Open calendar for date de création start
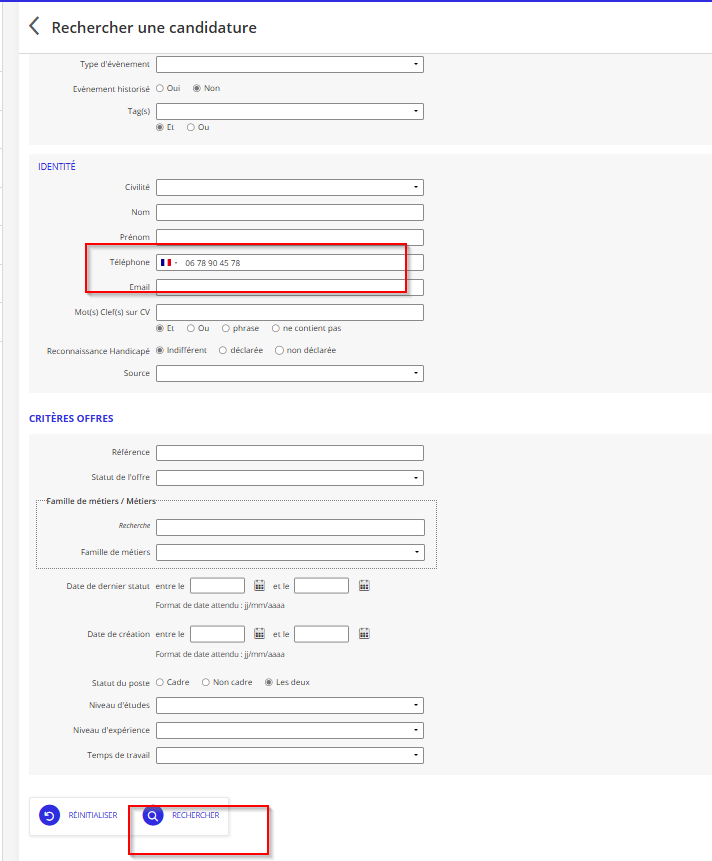Image resolution: width=712 pixels, height=861 pixels. tap(259, 634)
